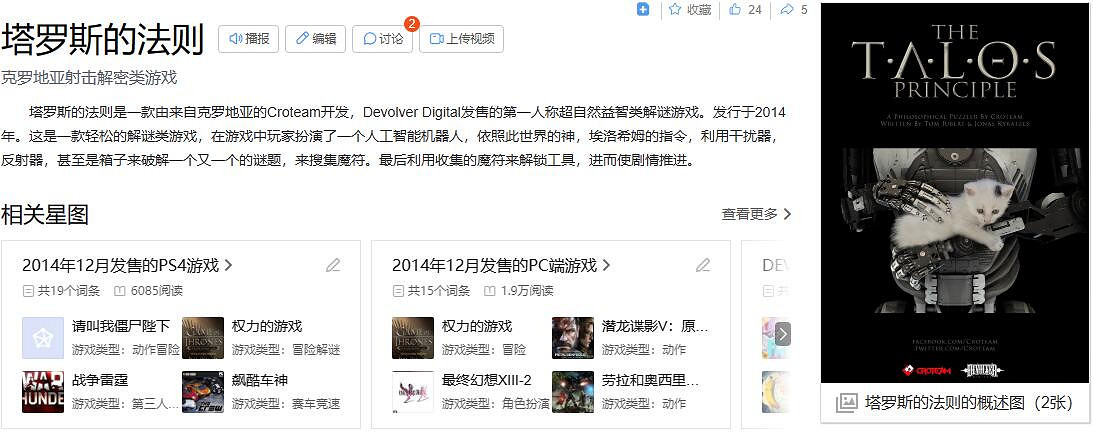This screenshot has width=1093, height=432.
Task: Click 共19个词条 entry count text
Action: pos(68,291)
